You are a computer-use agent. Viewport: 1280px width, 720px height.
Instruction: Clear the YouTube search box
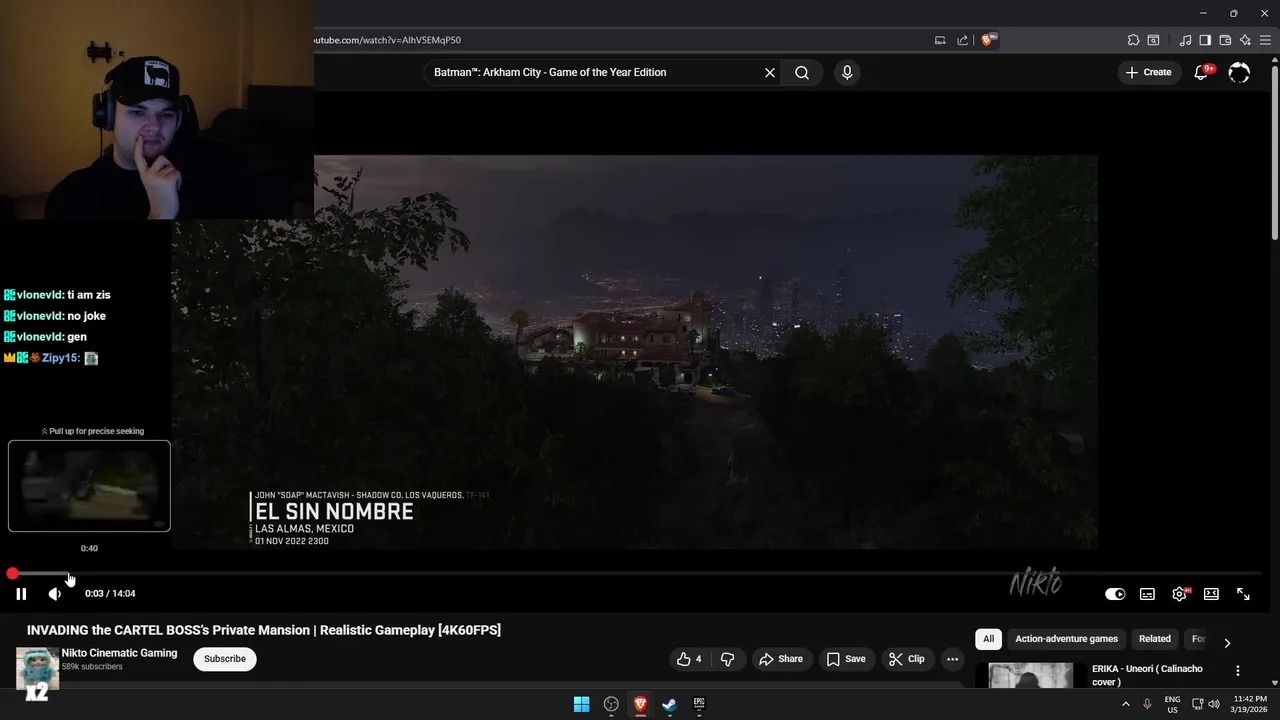tap(770, 72)
